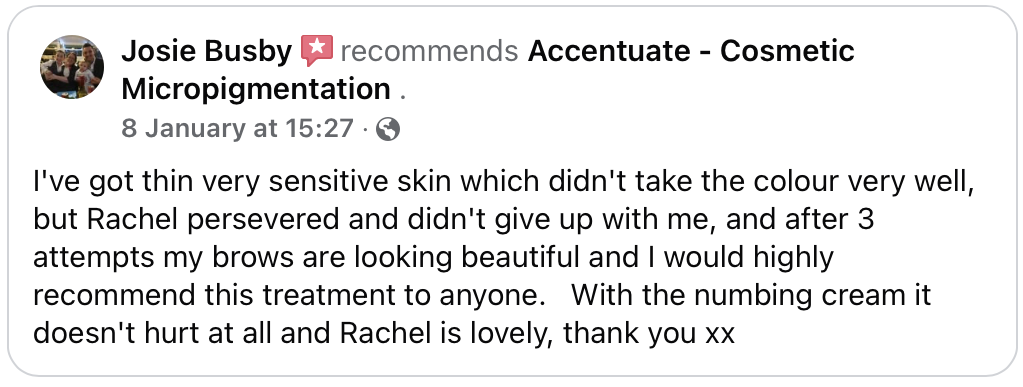Click the period after Micropigmentation
The height and width of the screenshot is (387, 1023).
click(403, 98)
